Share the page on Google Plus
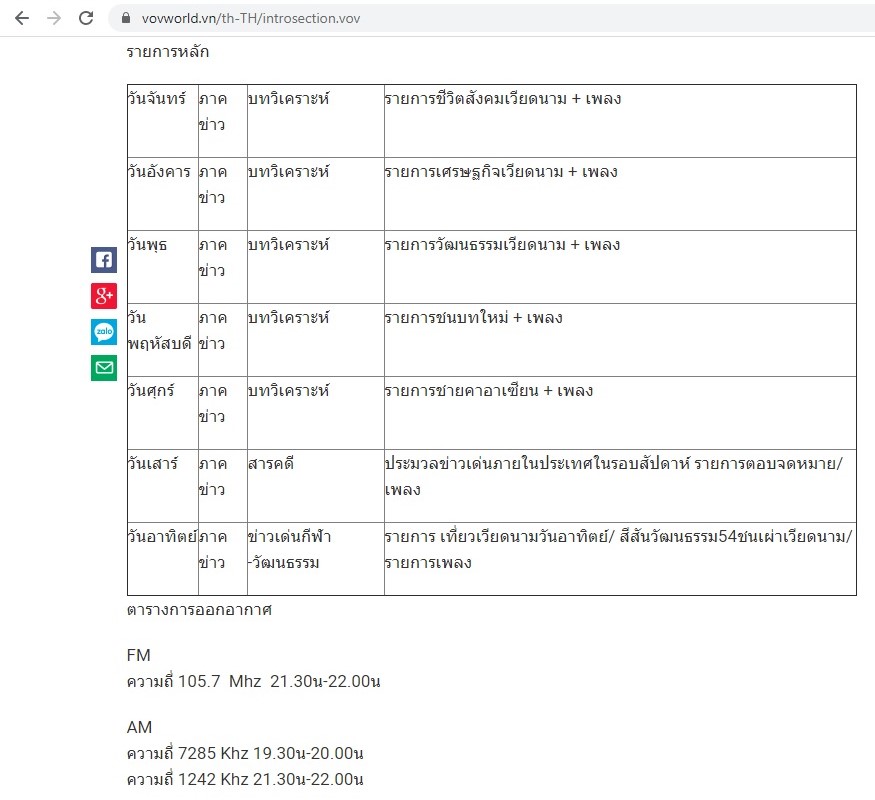Screen dimensions: 875x800 tap(104, 296)
